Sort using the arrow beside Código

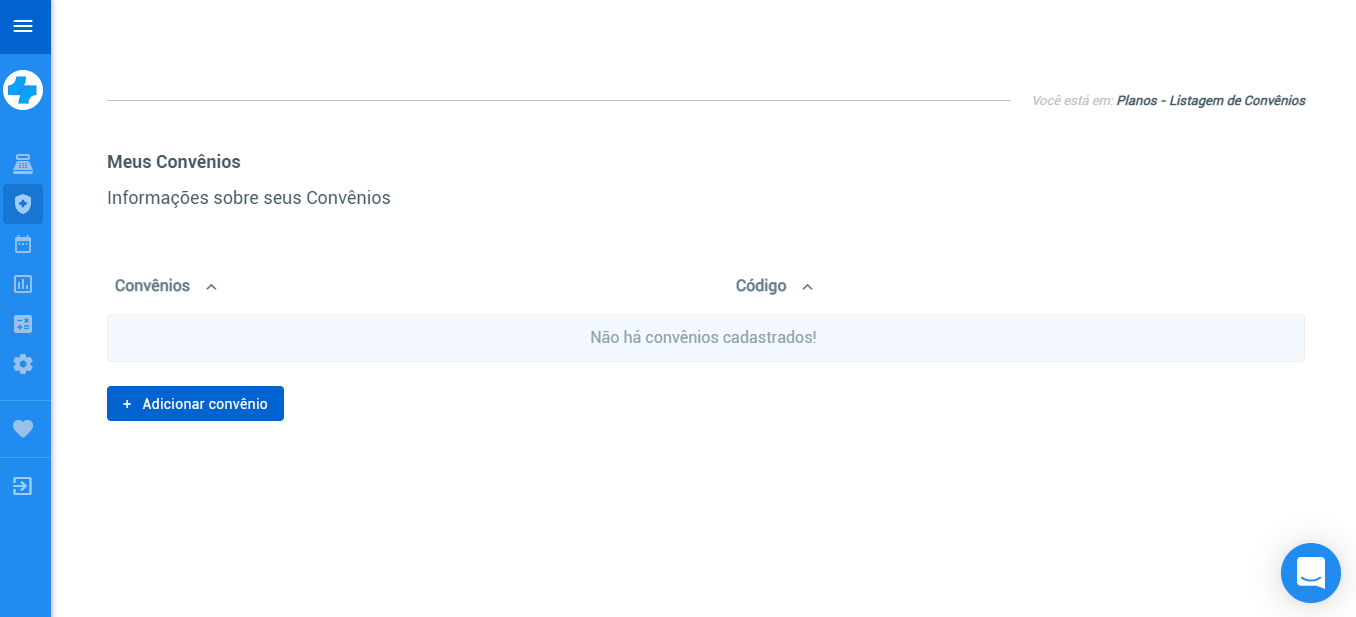click(807, 287)
